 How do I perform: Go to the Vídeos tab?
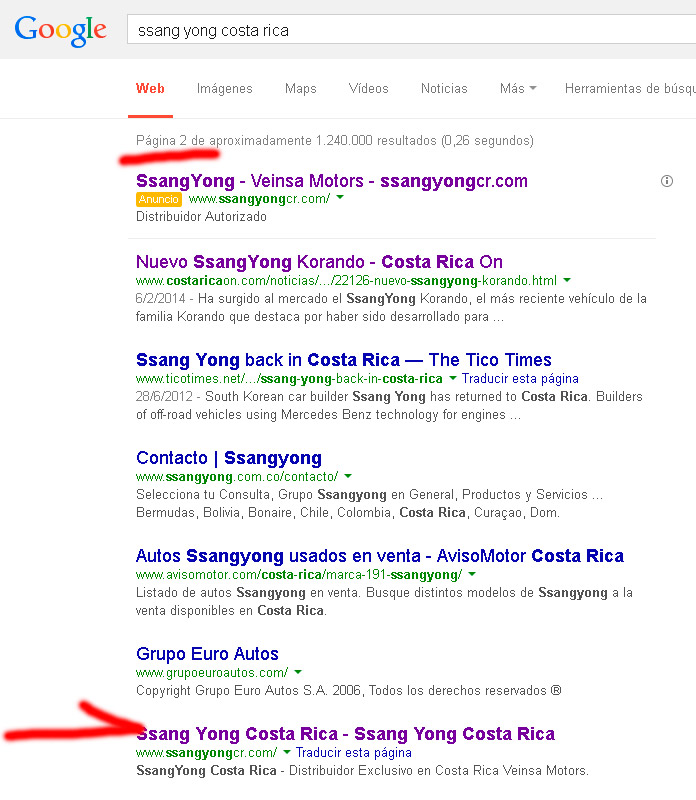click(x=368, y=89)
